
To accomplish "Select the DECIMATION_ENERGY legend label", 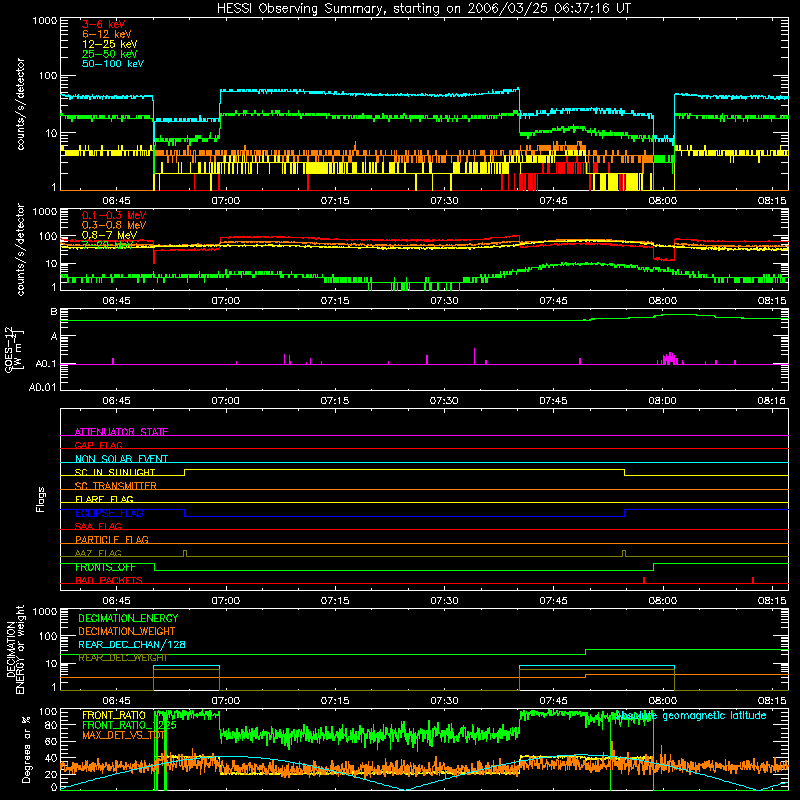I will (x=128, y=618).
